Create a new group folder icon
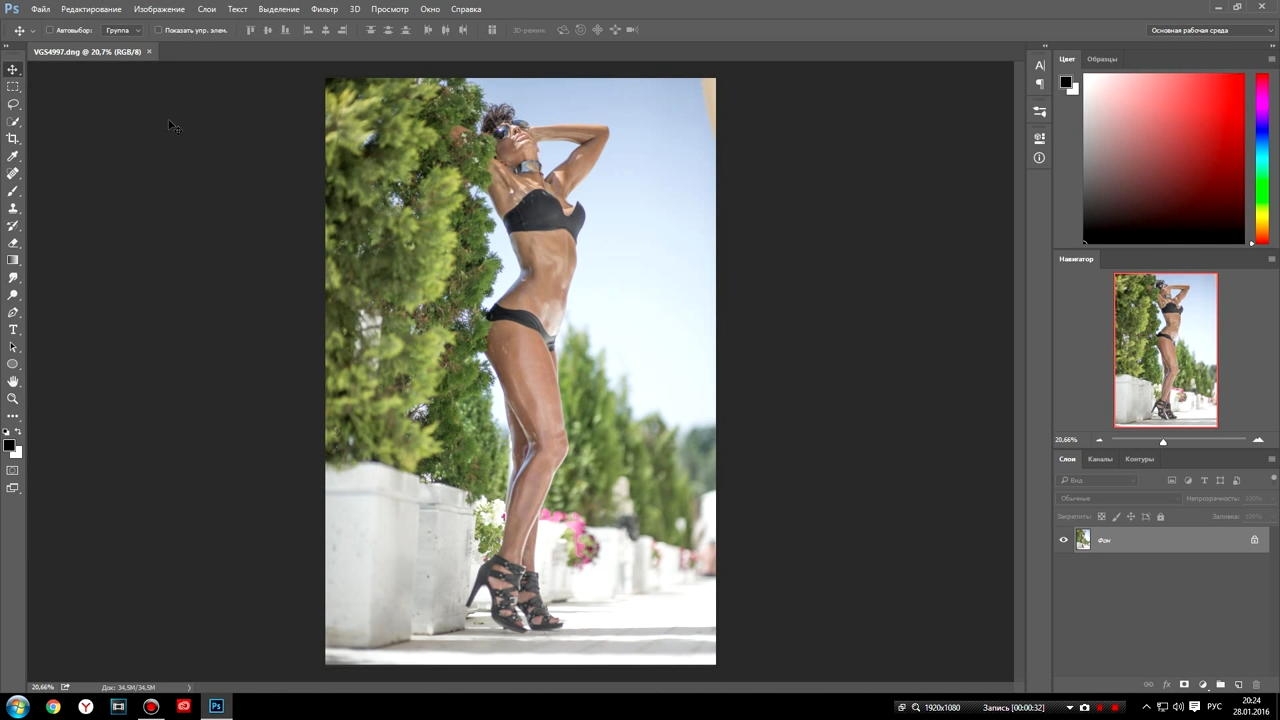1280x720 pixels. 1220,685
